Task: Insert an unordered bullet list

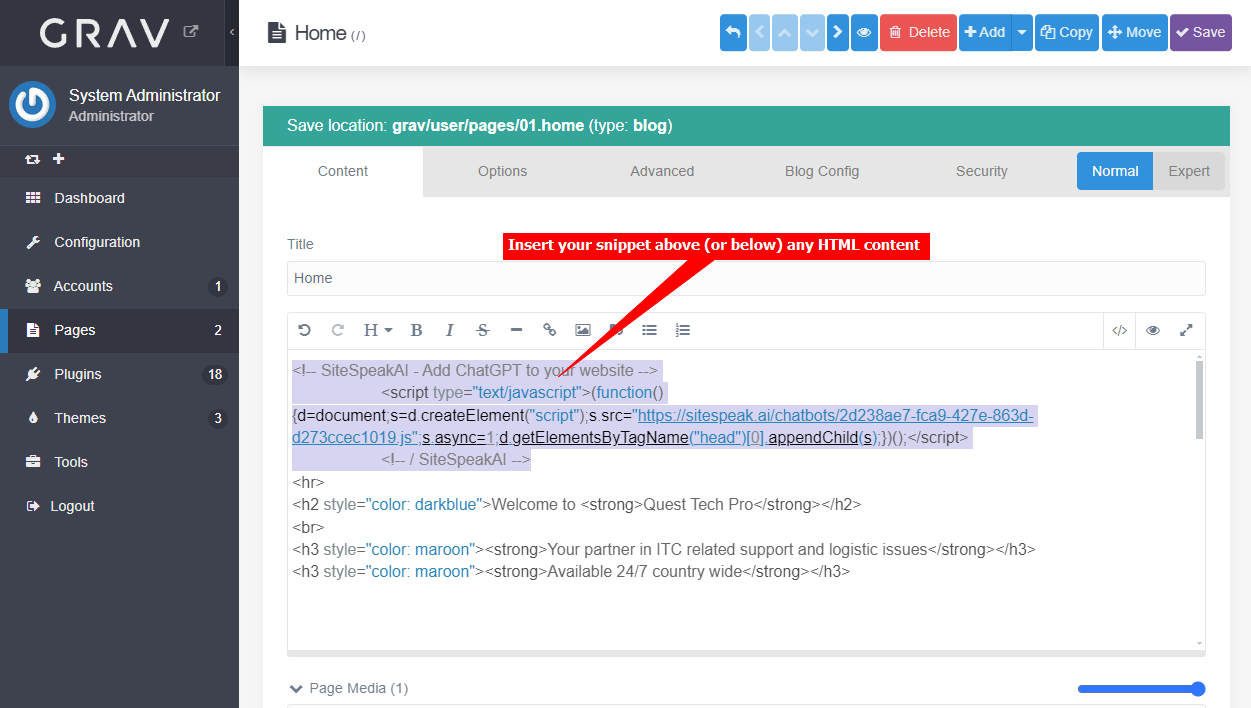Action: click(649, 330)
